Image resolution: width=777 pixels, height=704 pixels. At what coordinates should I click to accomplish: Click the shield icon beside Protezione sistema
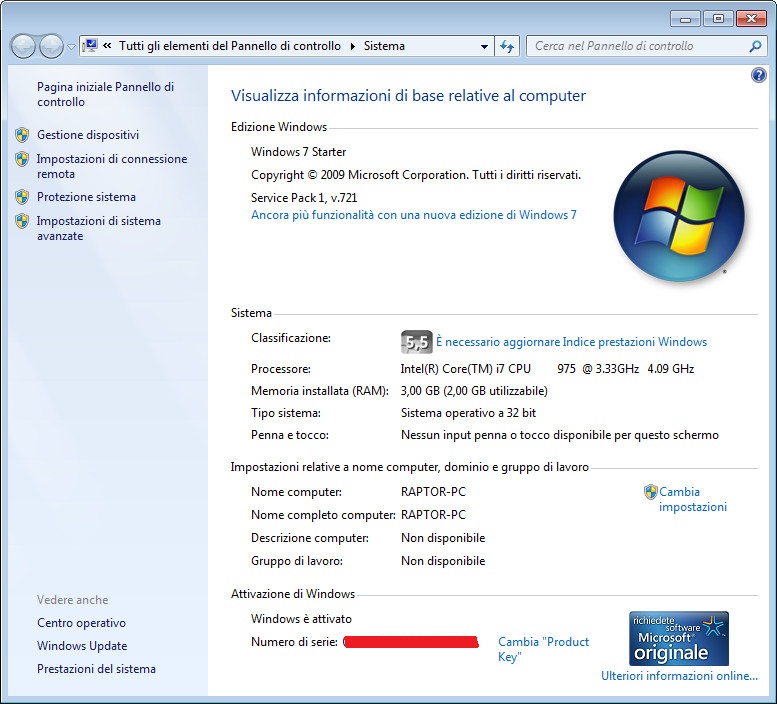click(x=22, y=197)
